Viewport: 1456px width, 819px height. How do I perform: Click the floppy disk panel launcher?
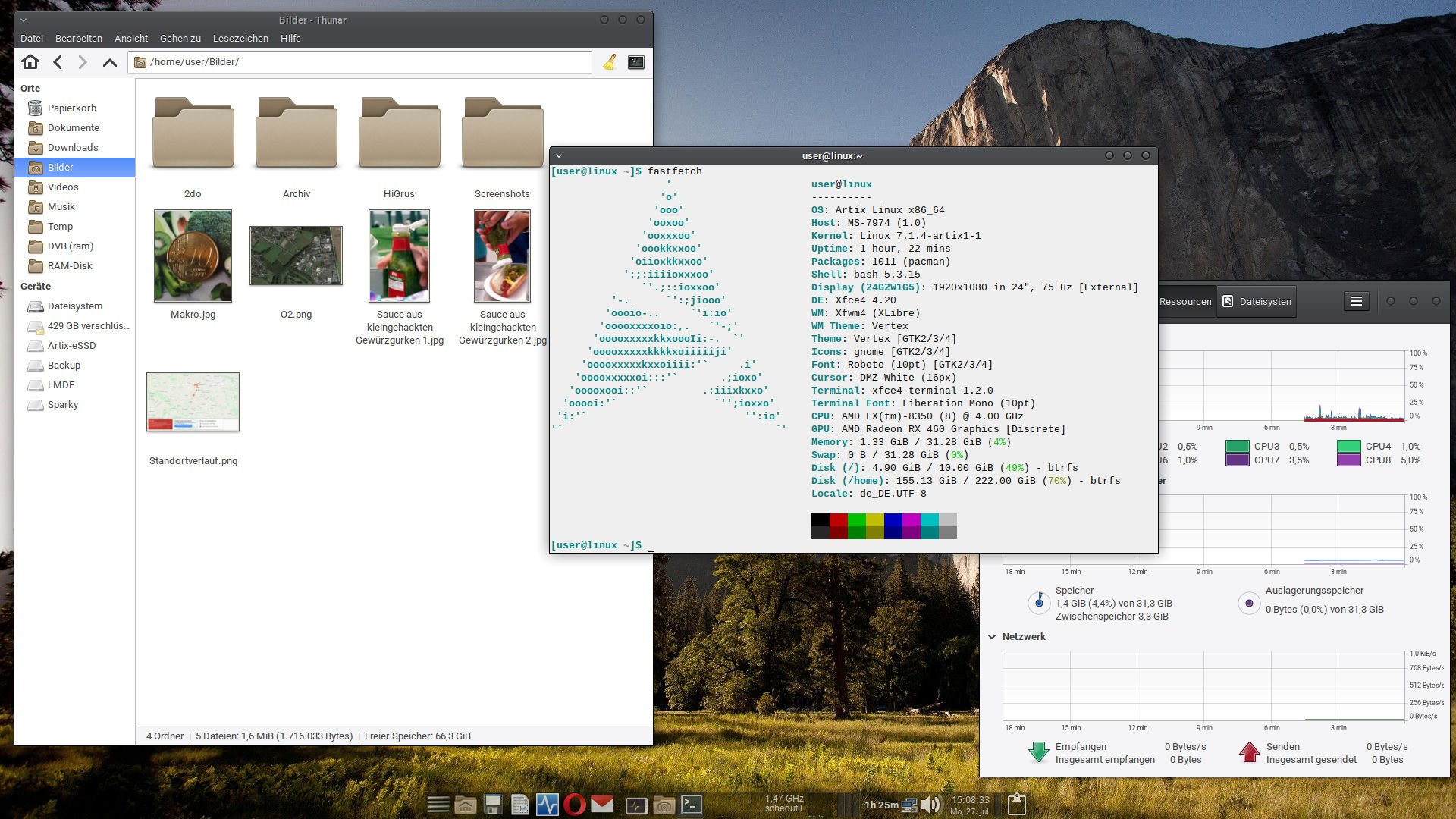[x=493, y=805]
